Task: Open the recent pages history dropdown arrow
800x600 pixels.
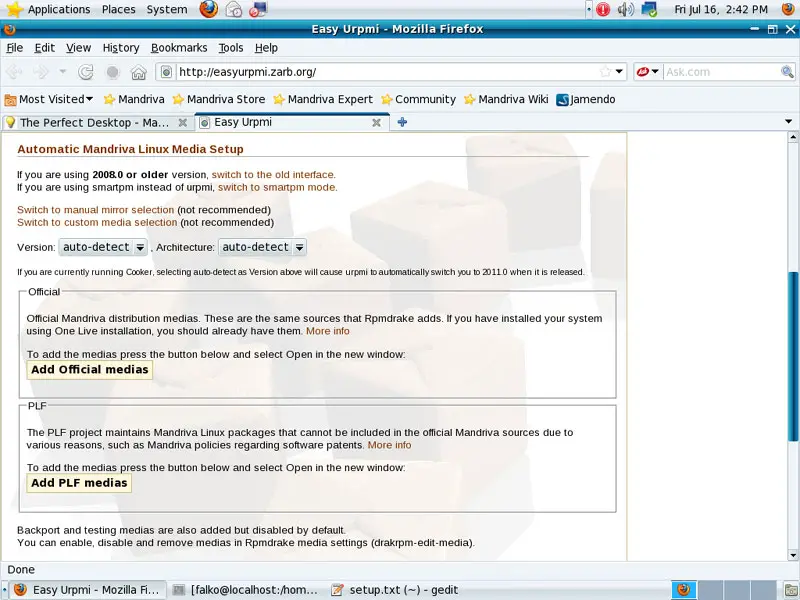Action: [x=63, y=72]
